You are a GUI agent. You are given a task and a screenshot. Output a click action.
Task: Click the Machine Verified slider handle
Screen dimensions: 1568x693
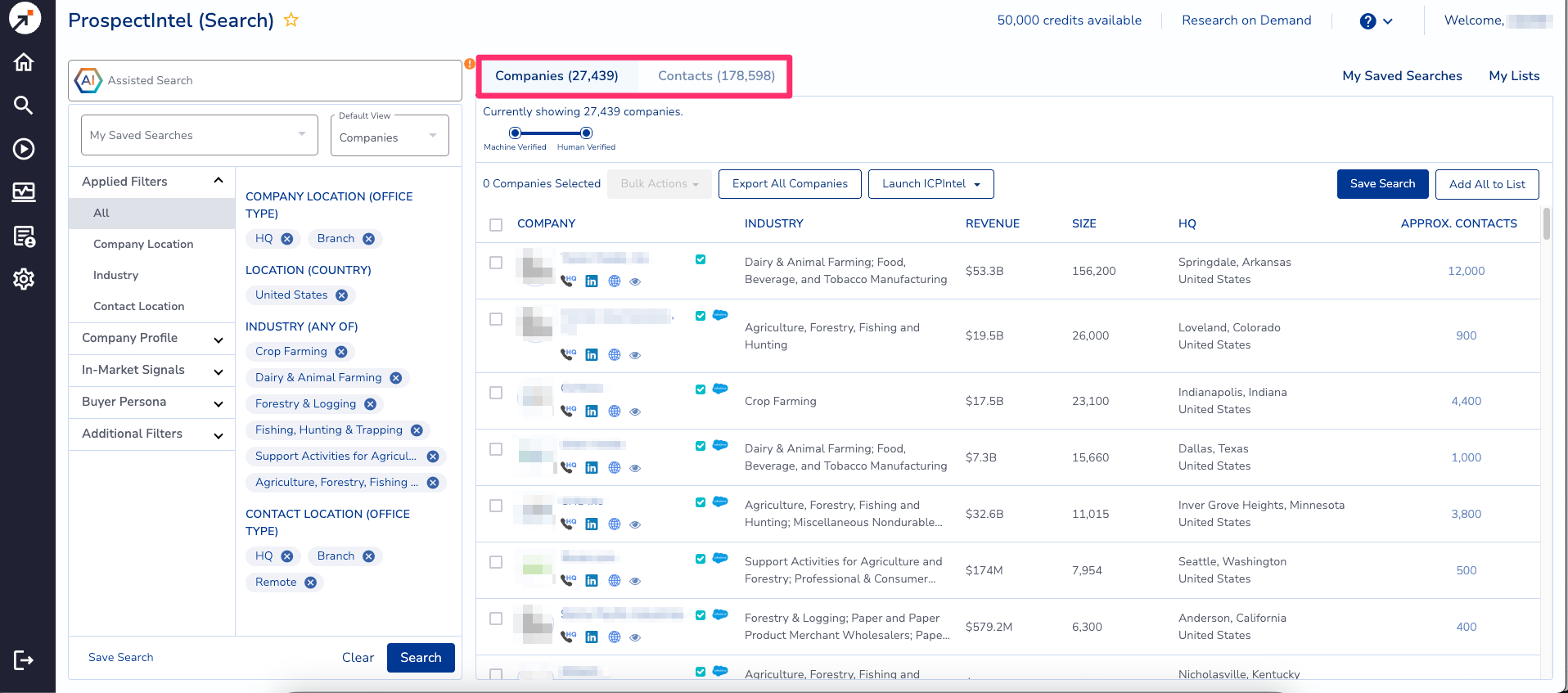515,133
